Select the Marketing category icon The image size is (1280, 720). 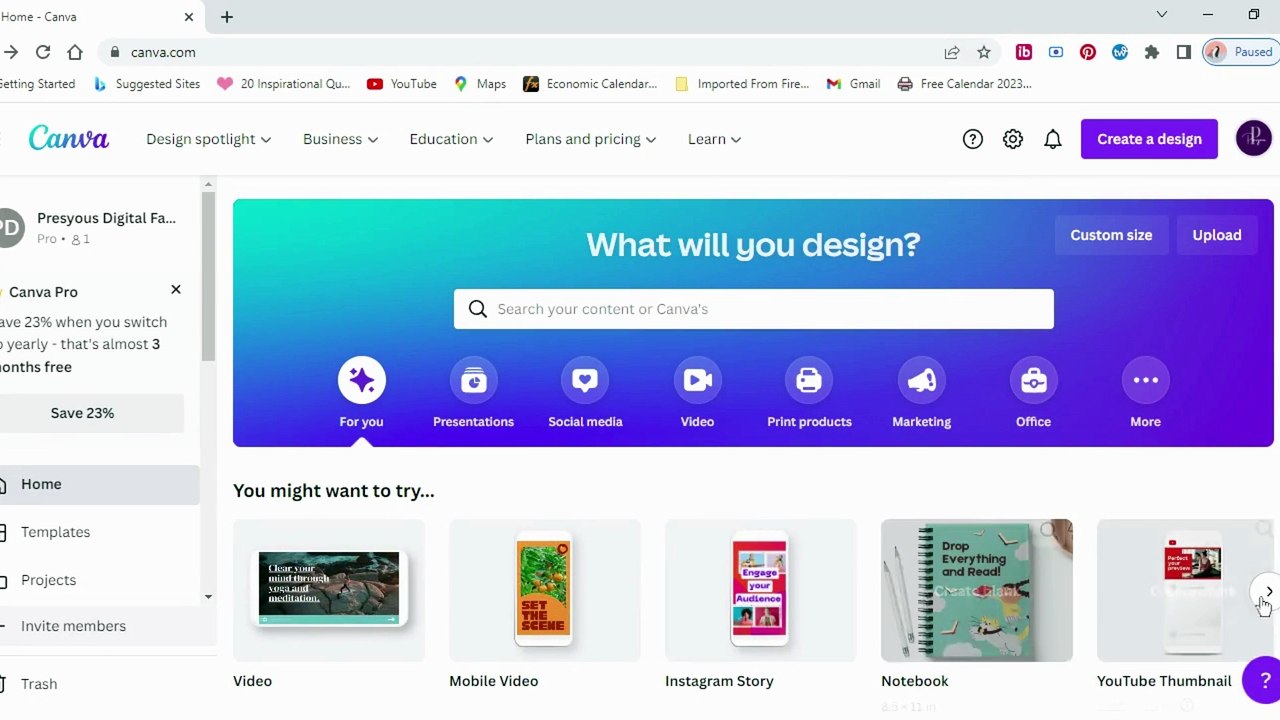pyautogui.click(x=921, y=380)
